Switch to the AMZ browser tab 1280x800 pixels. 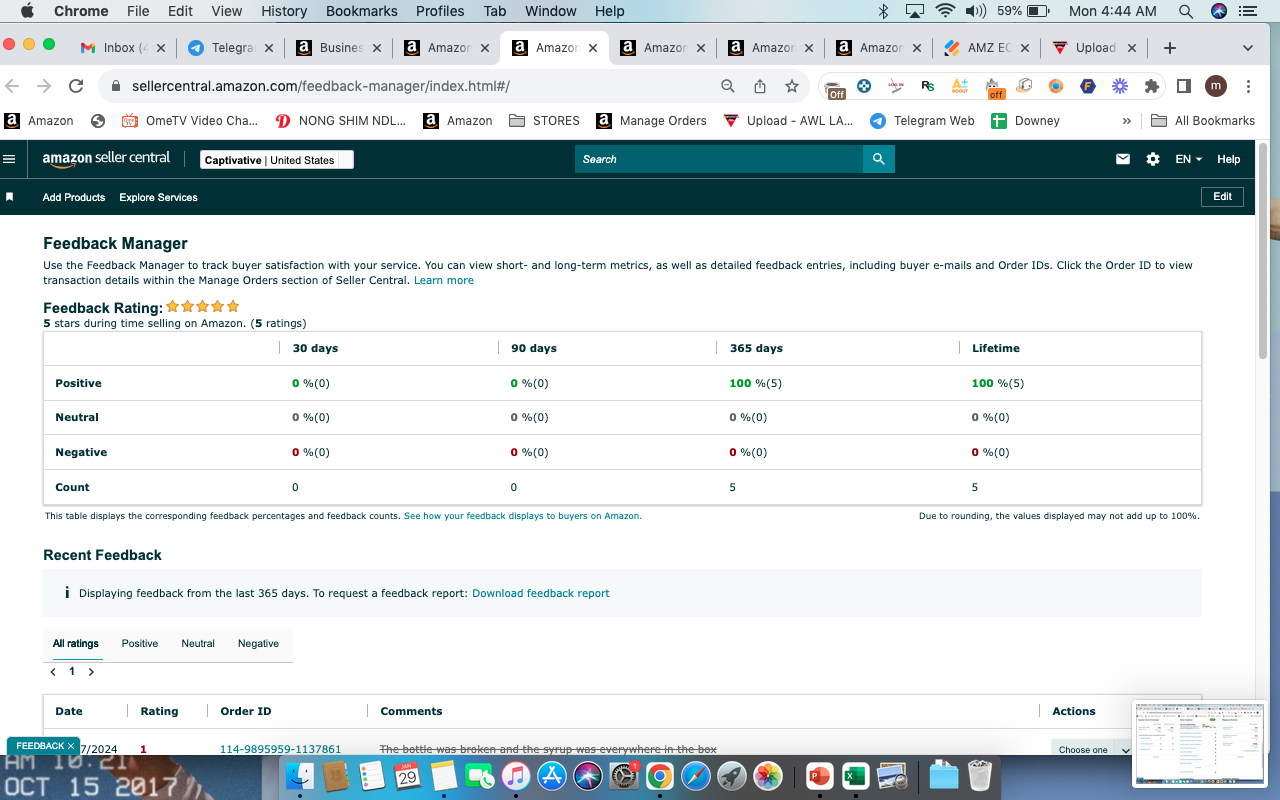pos(988,48)
